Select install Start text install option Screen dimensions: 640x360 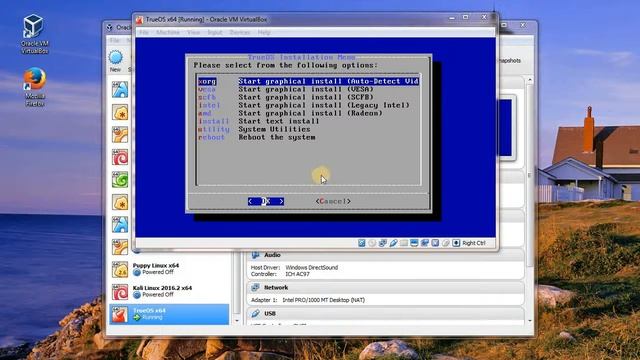(x=259, y=121)
